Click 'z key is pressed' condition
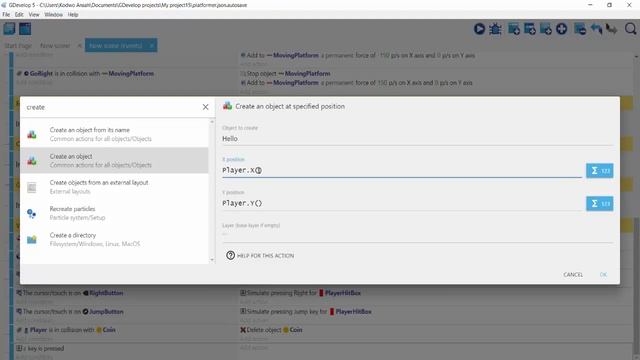Screen dimensions: 640x360 point(40,349)
